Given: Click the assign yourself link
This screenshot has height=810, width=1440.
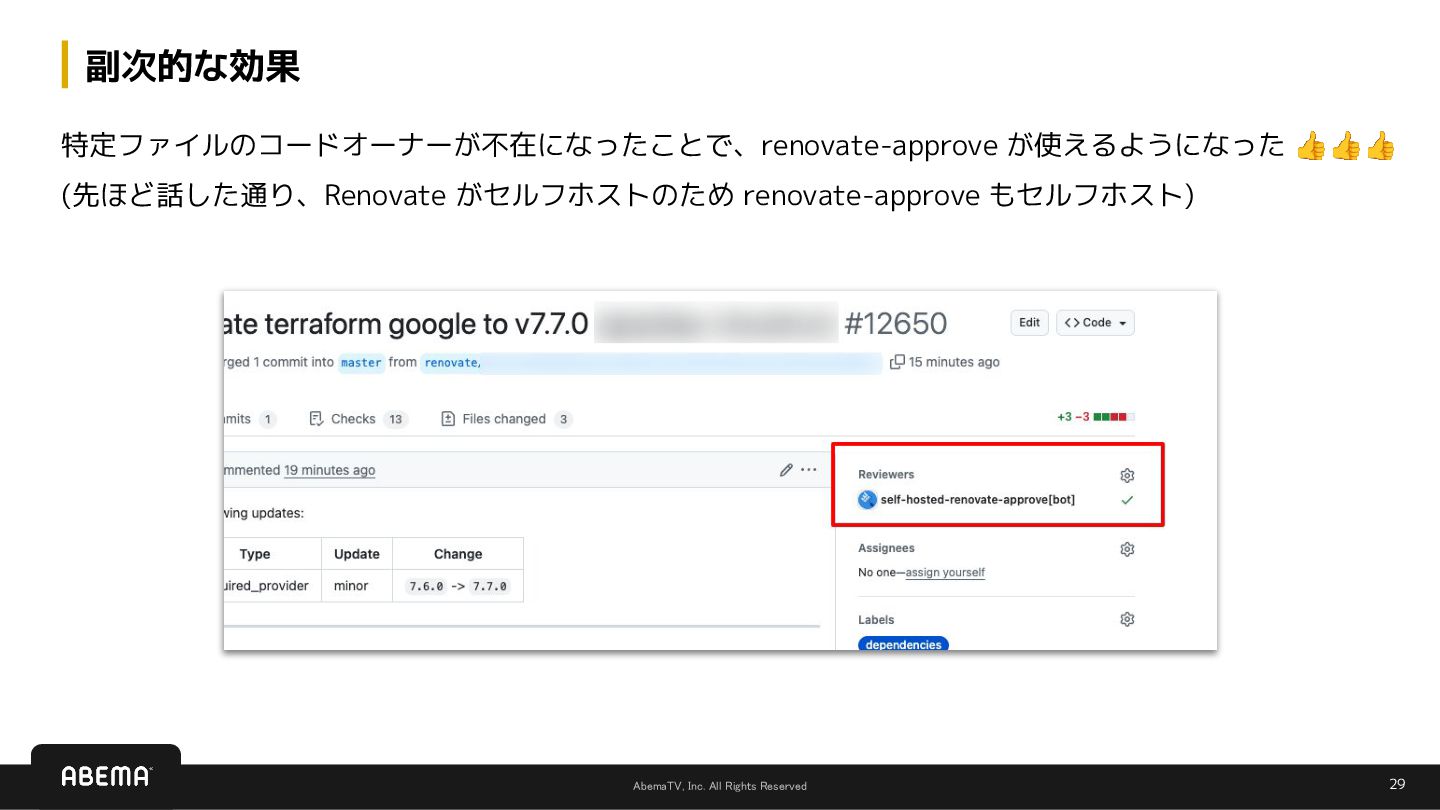Looking at the screenshot, I should pyautogui.click(x=945, y=573).
